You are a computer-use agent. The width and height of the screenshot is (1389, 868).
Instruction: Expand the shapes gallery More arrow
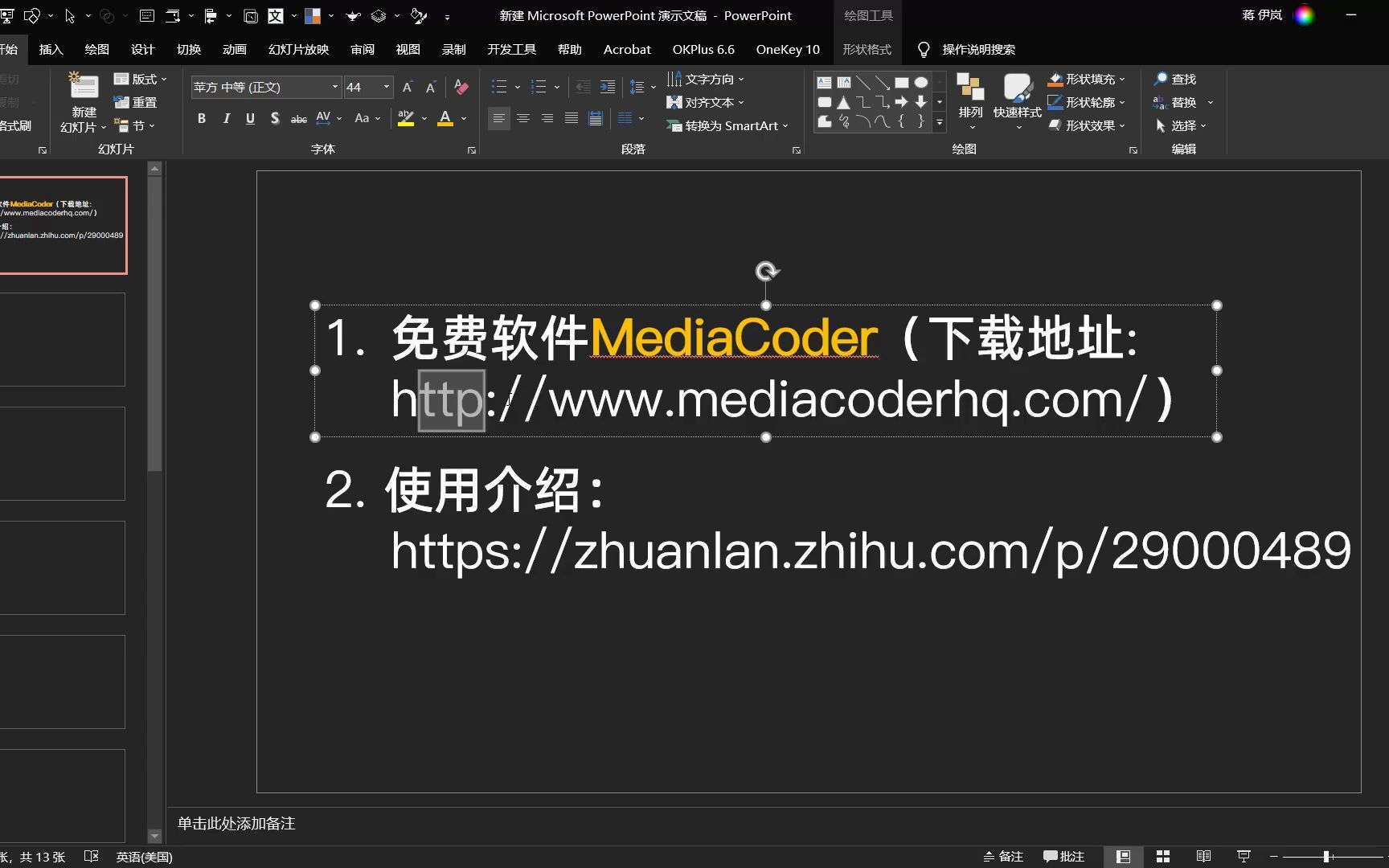(x=939, y=122)
